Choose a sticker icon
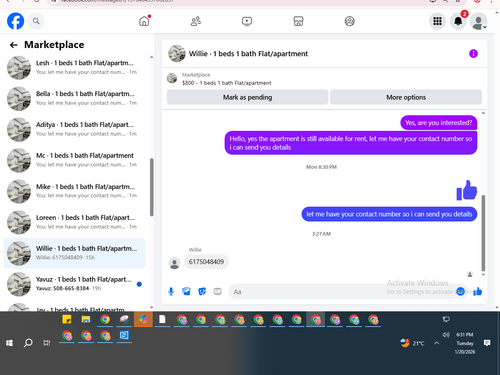This screenshot has height=375, width=500. (x=202, y=292)
